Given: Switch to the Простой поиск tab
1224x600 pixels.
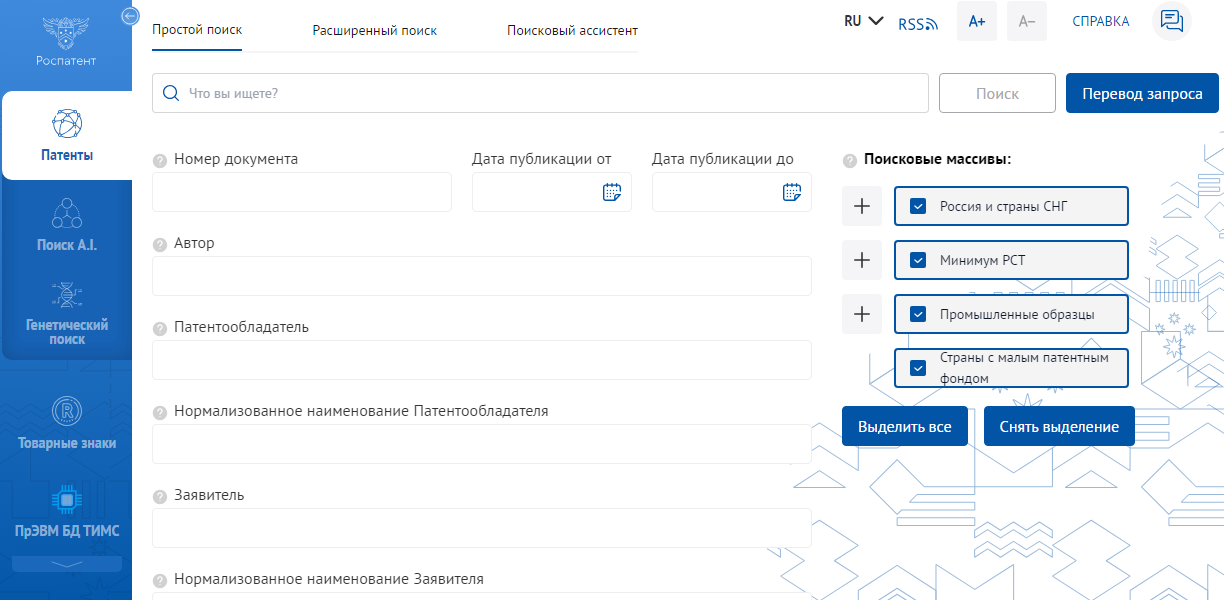Looking at the screenshot, I should pyautogui.click(x=197, y=30).
